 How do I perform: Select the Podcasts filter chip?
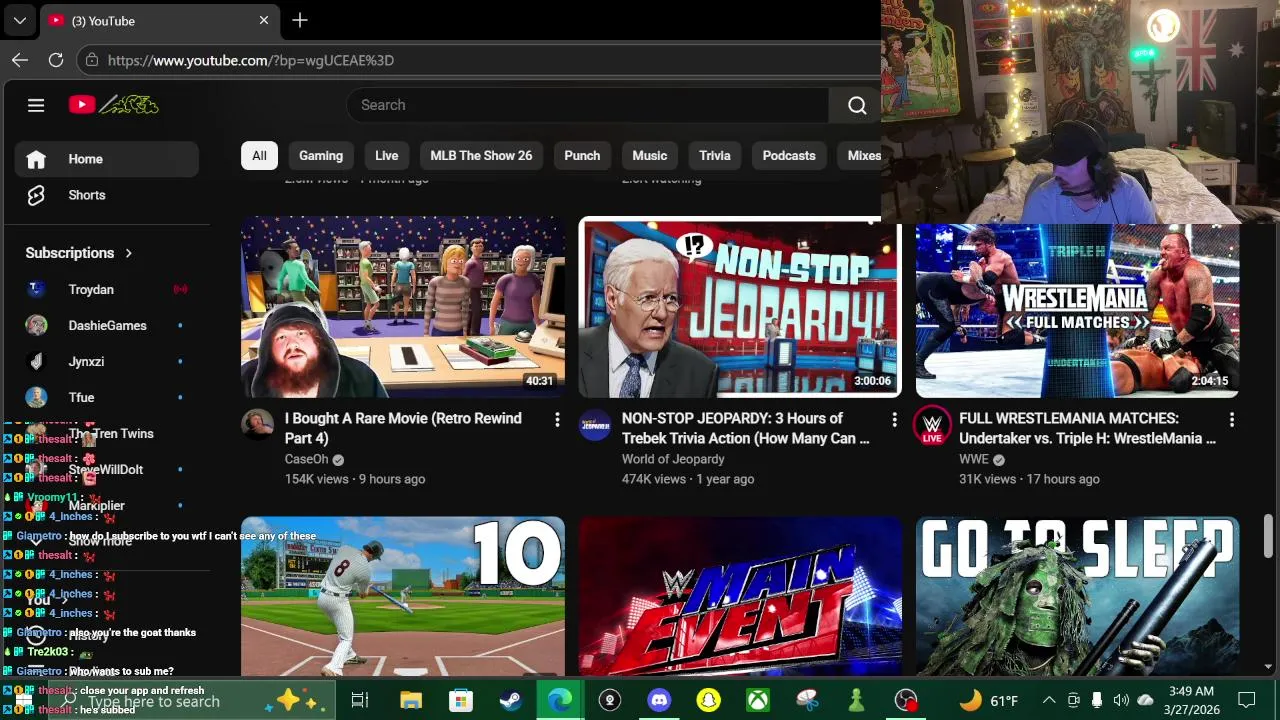coord(789,155)
